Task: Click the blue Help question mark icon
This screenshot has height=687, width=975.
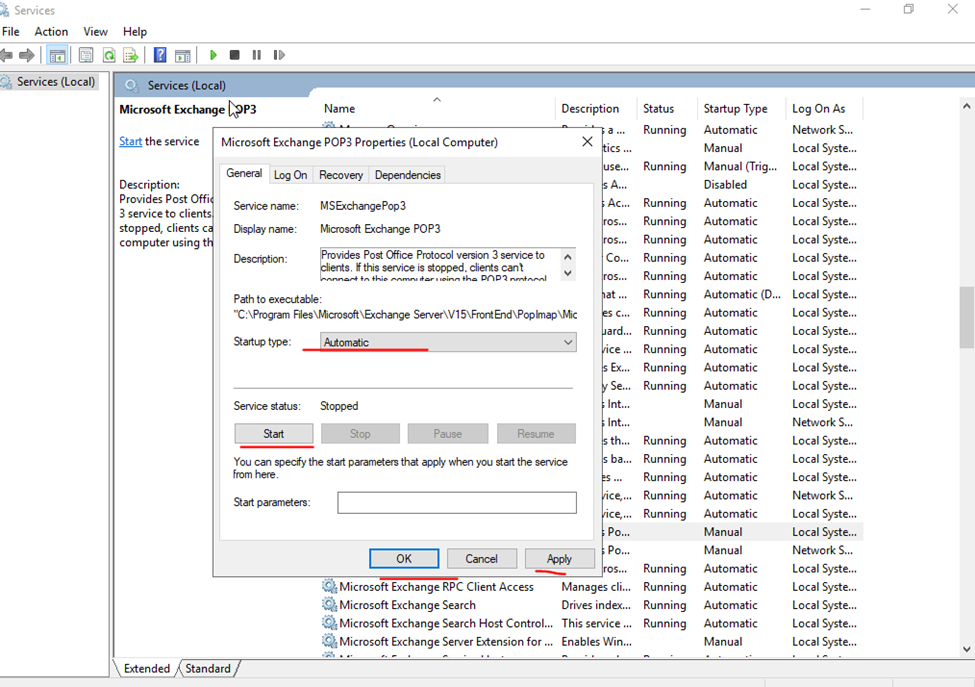Action: coord(160,56)
